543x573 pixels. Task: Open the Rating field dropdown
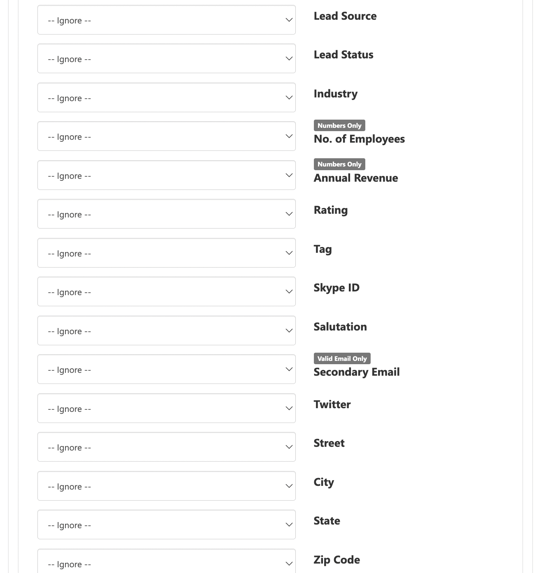166,214
